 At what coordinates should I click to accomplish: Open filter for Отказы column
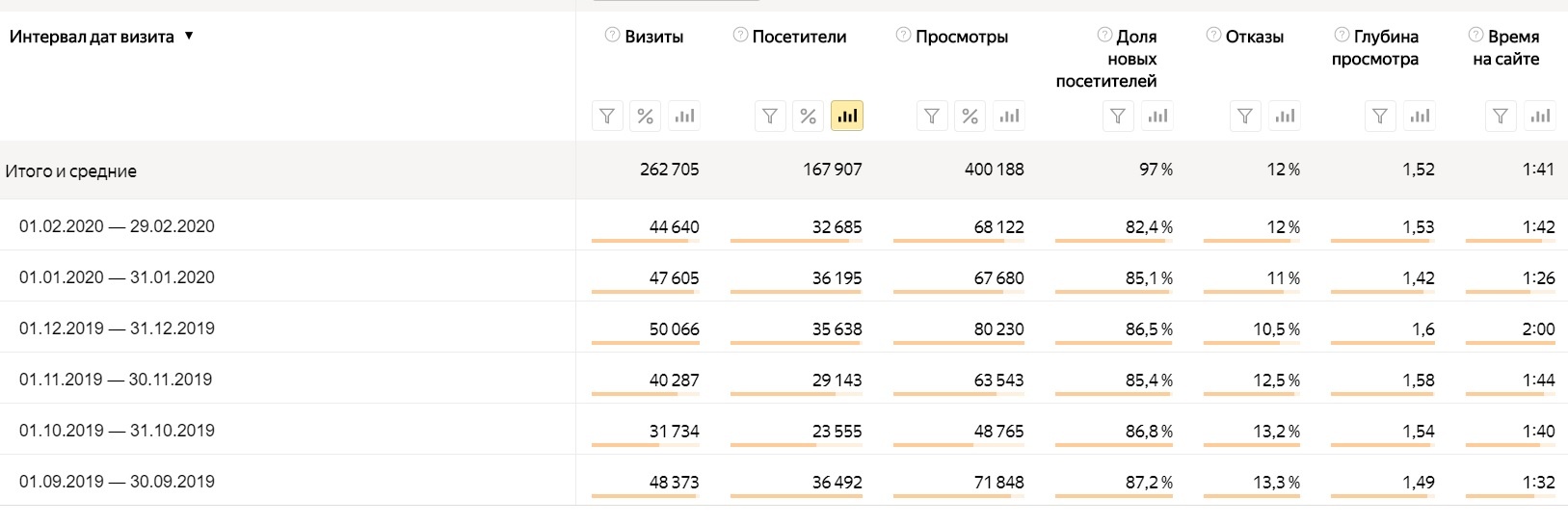pyautogui.click(x=1245, y=117)
